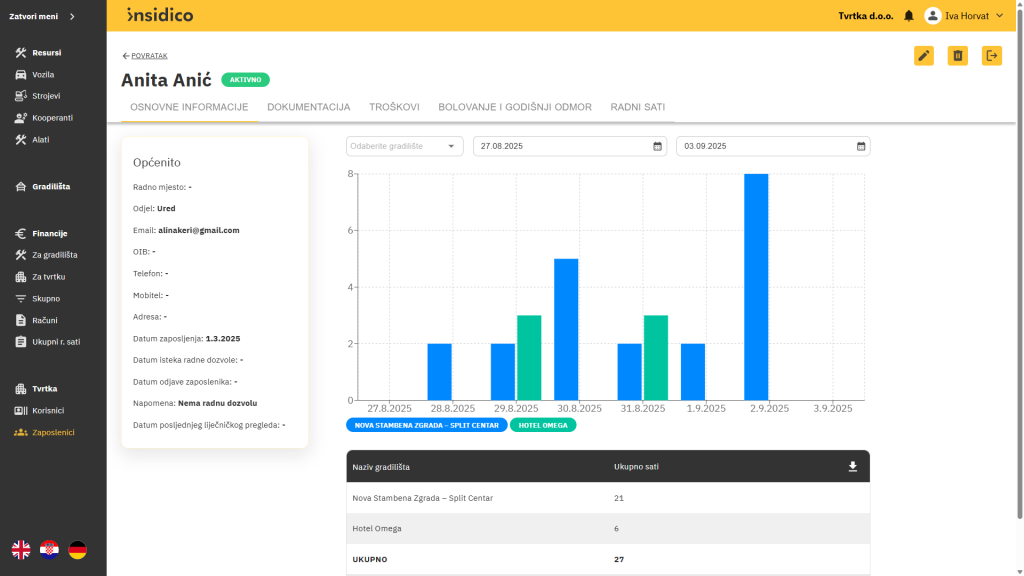
Task: Switch to the Troškovi tab
Action: (x=394, y=107)
